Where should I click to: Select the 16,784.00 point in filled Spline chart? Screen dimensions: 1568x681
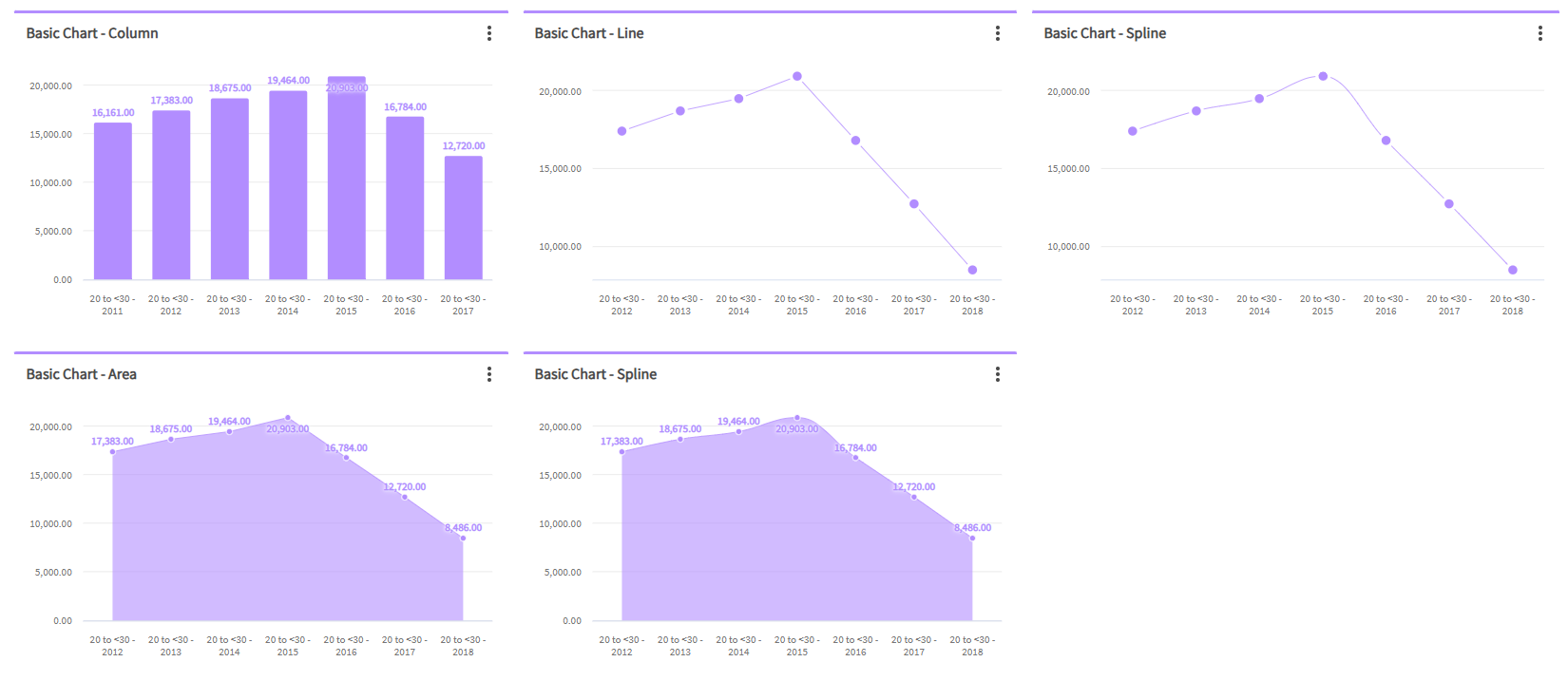(x=855, y=458)
